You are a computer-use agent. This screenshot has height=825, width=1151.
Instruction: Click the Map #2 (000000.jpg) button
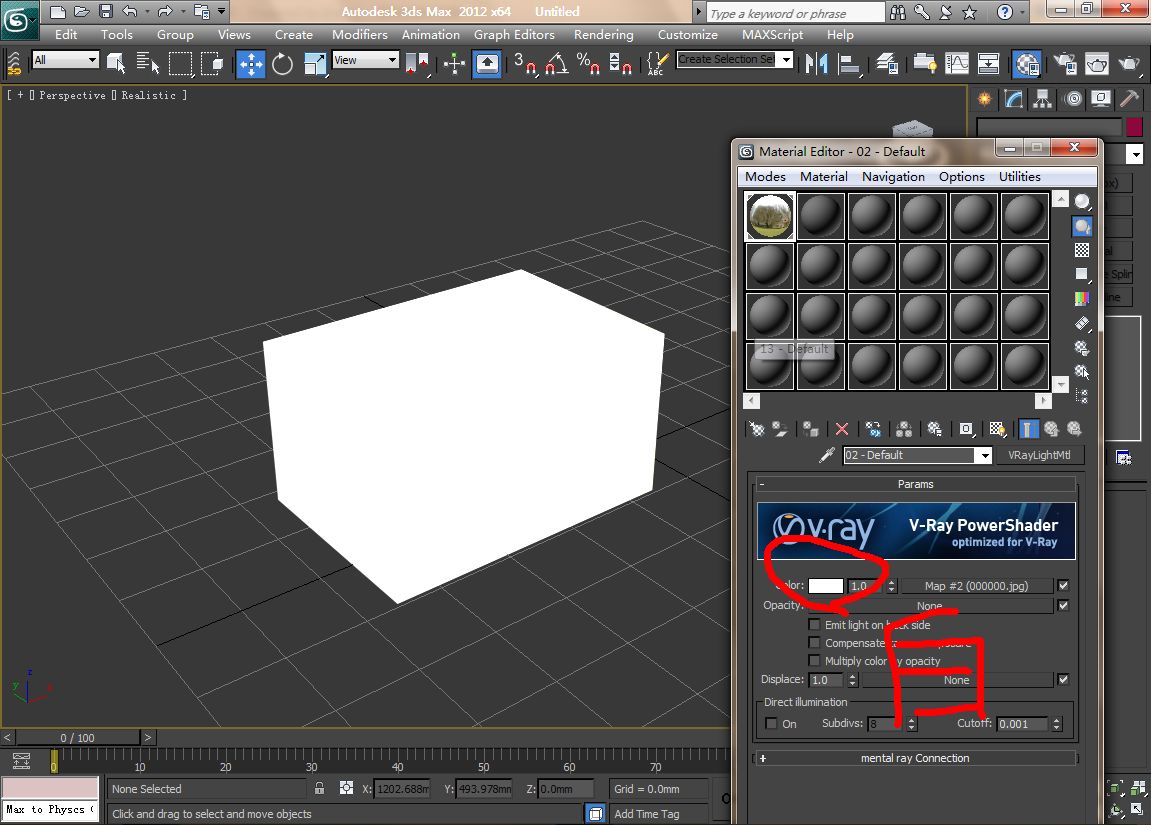976,586
